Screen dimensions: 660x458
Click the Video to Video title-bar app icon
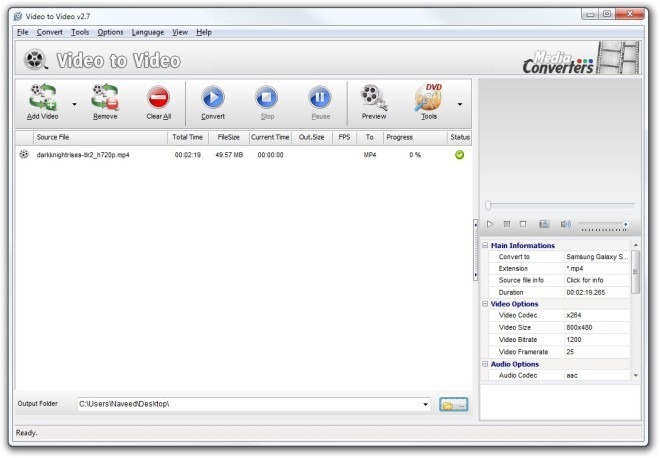18,16
